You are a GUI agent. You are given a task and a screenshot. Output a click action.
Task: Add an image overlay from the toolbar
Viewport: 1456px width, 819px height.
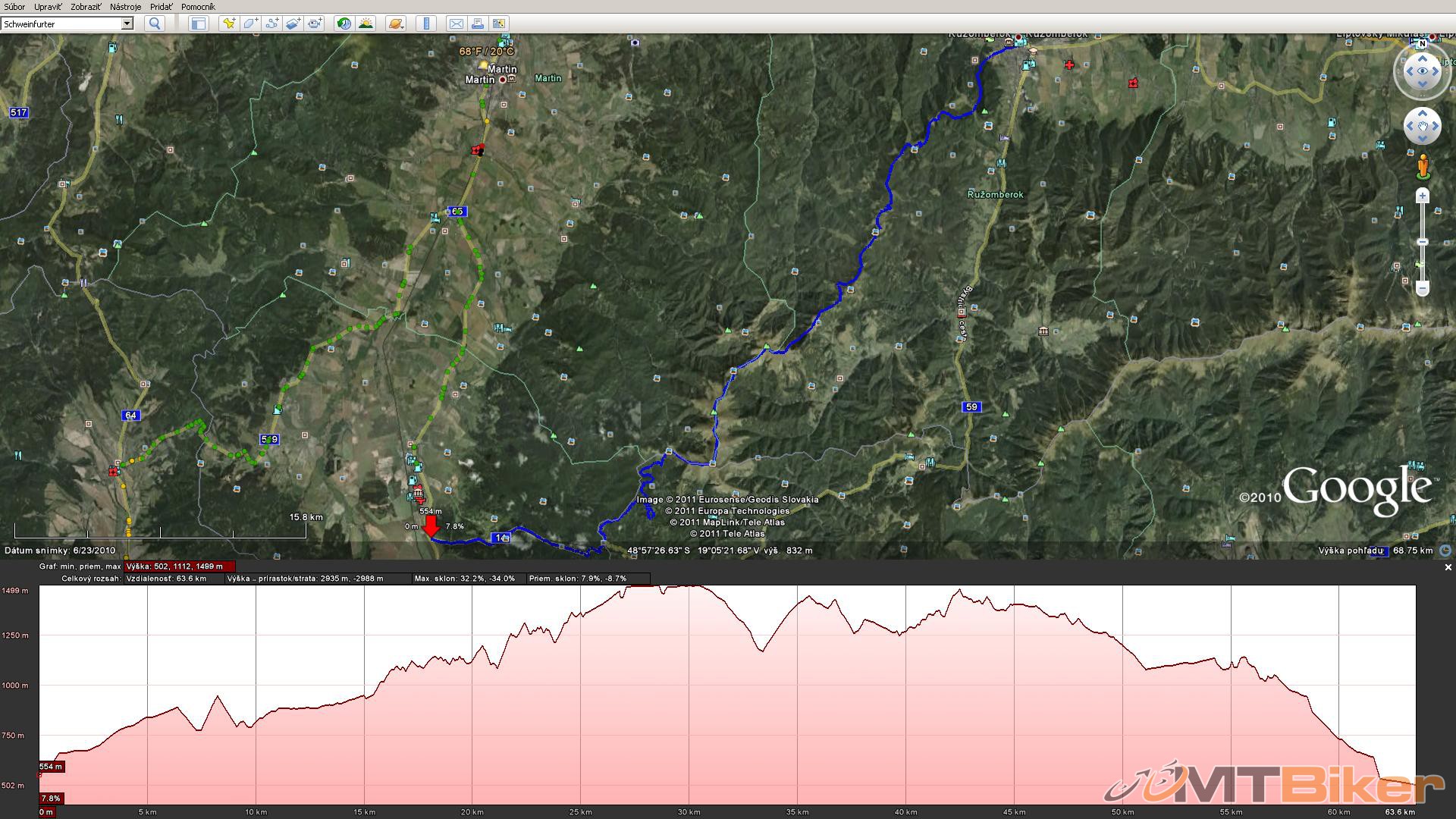[x=293, y=24]
